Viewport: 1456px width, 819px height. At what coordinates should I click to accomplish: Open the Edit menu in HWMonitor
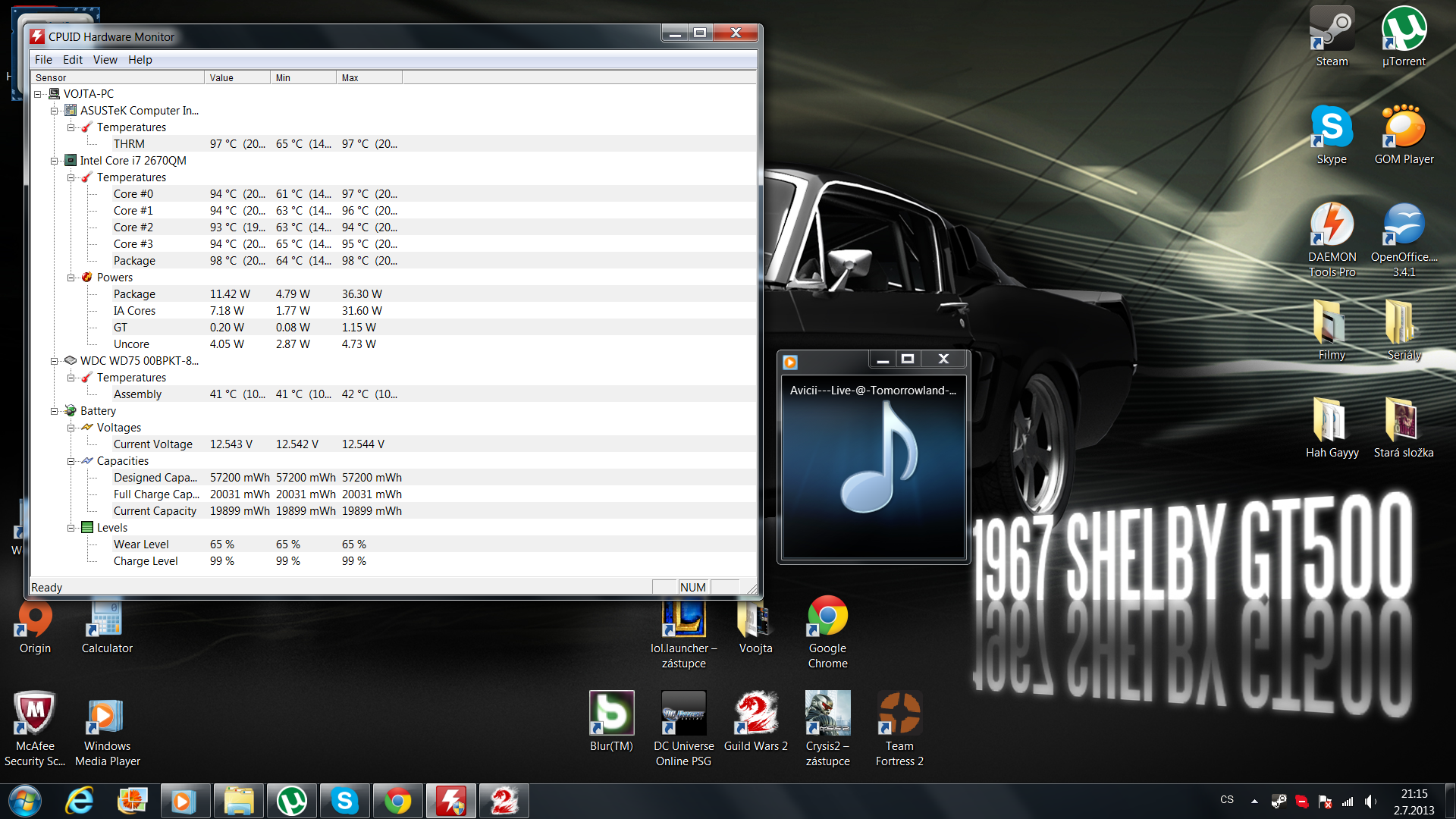point(73,59)
